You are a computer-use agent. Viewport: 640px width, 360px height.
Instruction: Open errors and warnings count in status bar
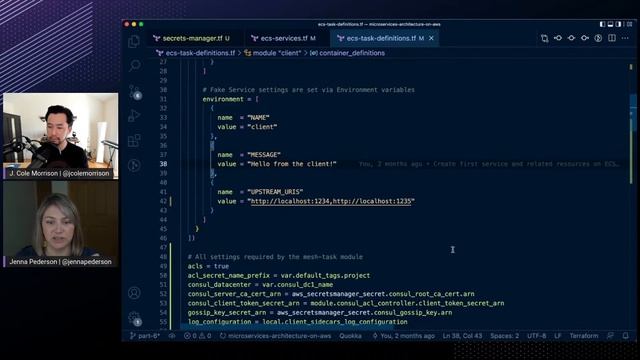pyautogui.click(x=198, y=336)
